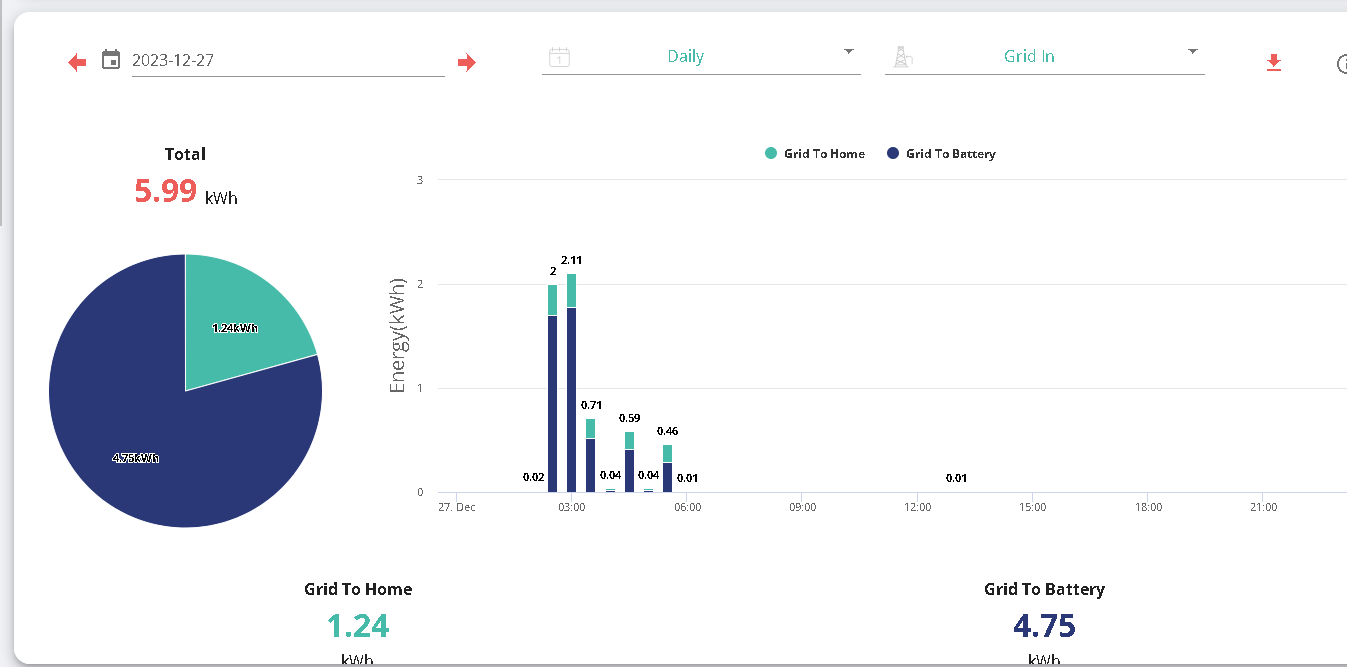Open the Daily interval selector
Screen dimensions: 1347x667
pos(701,57)
